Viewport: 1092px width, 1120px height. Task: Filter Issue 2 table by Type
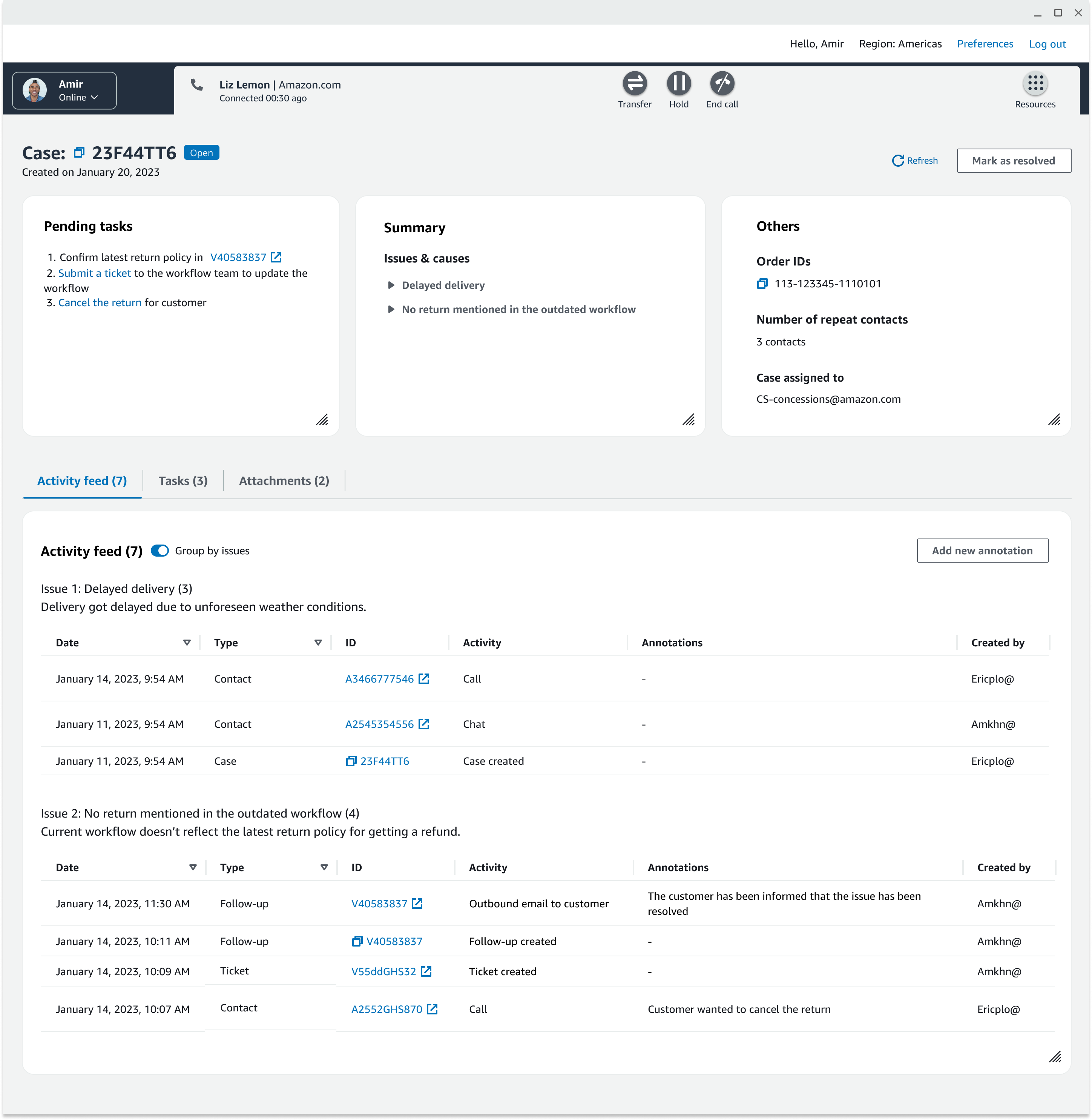tap(324, 867)
